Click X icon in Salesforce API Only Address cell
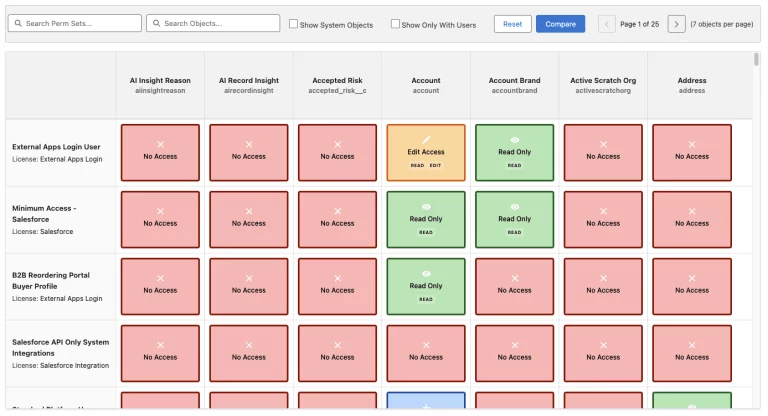The height and width of the screenshot is (416, 768). (692, 345)
